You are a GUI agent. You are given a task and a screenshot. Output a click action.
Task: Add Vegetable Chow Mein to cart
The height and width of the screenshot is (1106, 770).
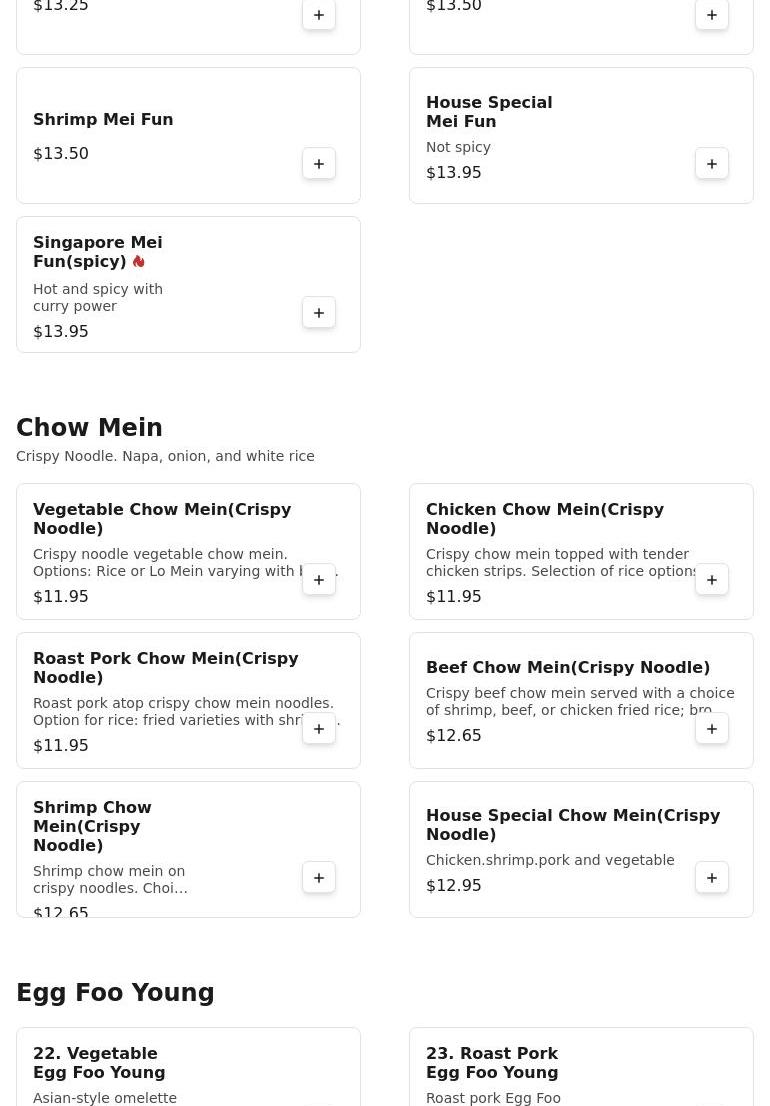pos(319,580)
